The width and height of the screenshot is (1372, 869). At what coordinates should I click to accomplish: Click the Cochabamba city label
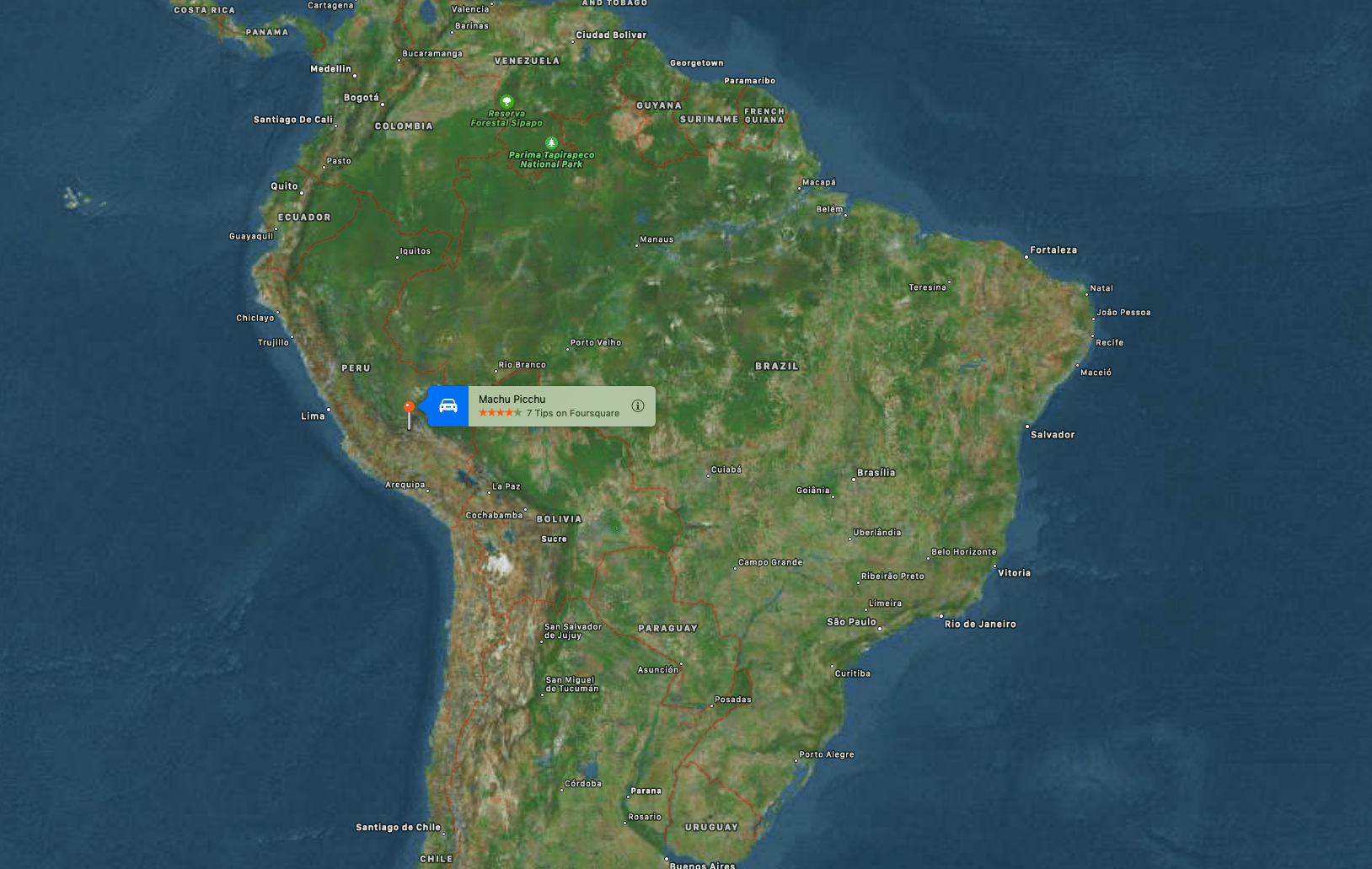pos(495,516)
